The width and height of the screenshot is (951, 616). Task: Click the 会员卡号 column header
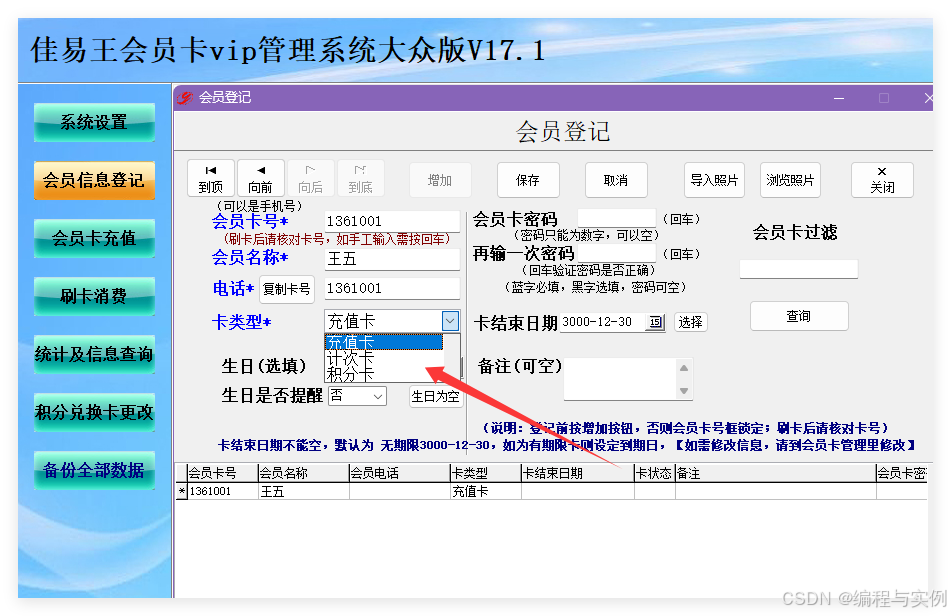pyautogui.click(x=222, y=474)
